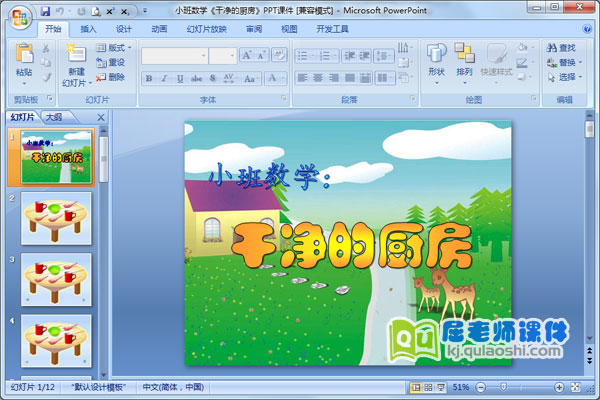
Task: Click the Print Preview quick access icon
Action: pyautogui.click(x=96, y=12)
